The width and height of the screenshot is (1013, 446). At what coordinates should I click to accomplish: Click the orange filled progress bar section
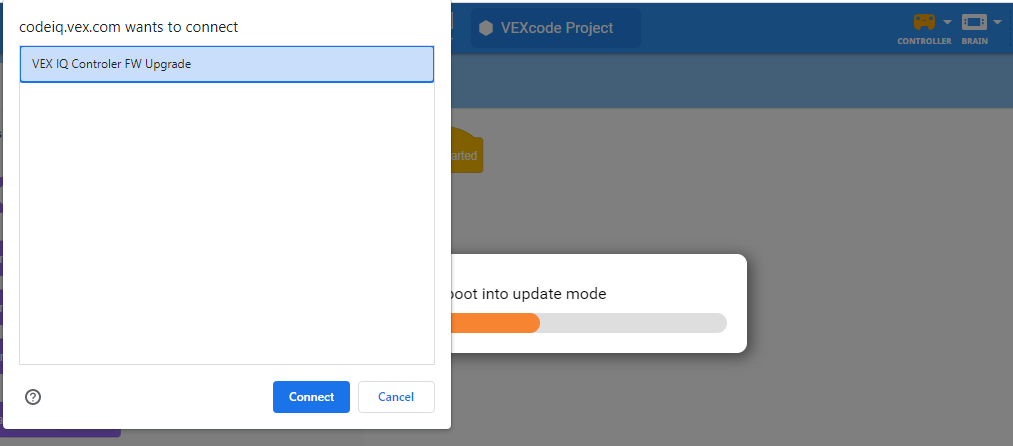click(495, 323)
